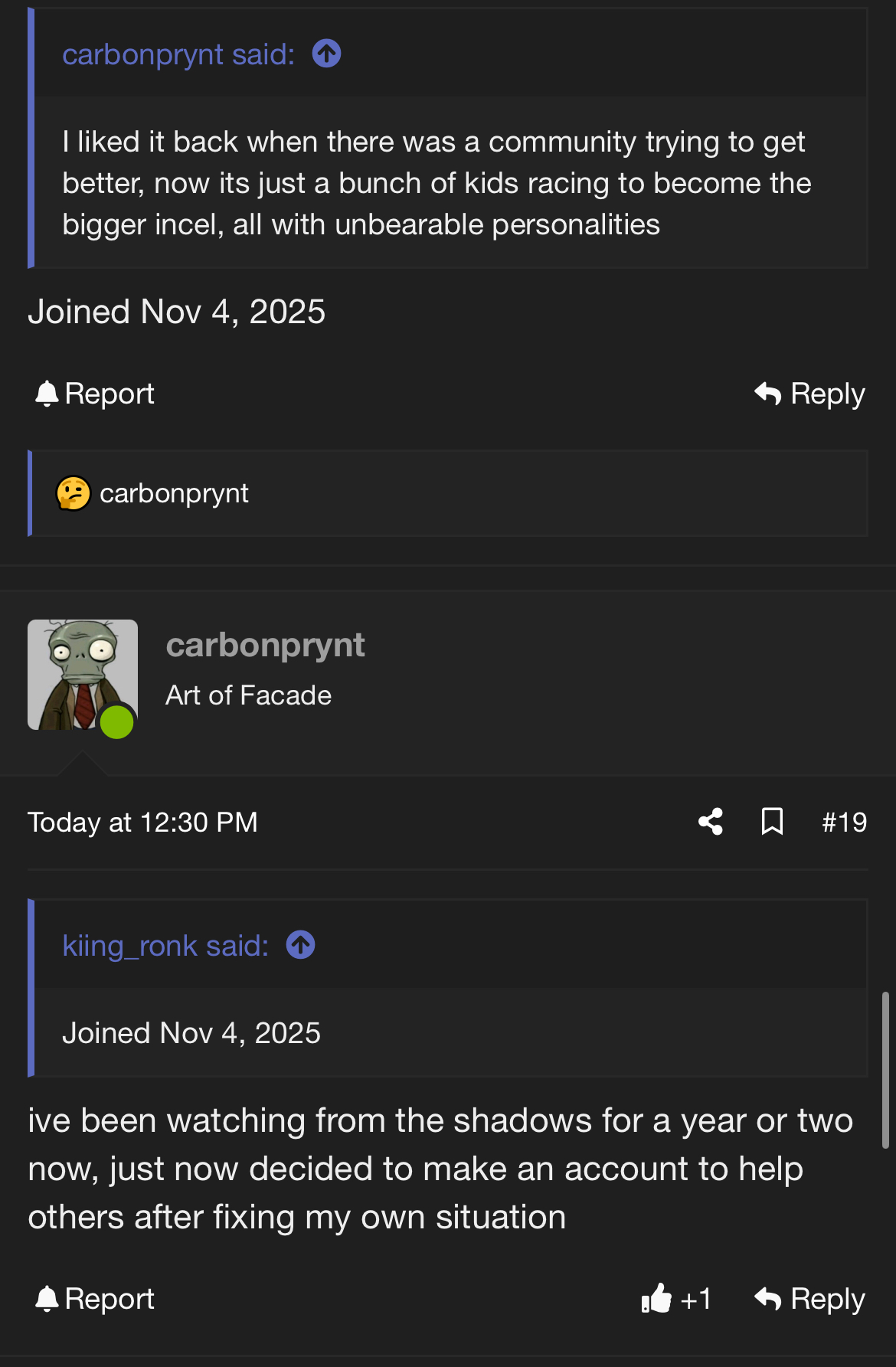Image resolution: width=896 pixels, height=1367 pixels.
Task: Open the "kiing_ronk said:" quote link
Action: pos(165,946)
